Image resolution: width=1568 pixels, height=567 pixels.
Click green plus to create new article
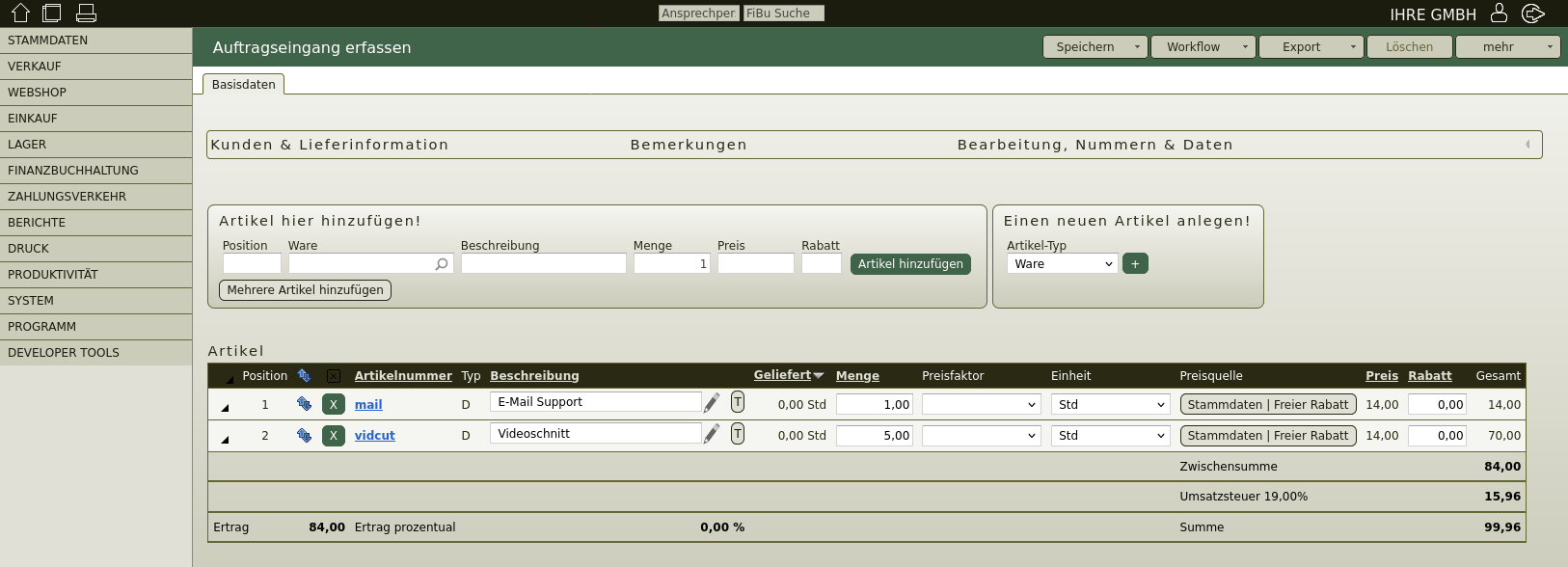tap(1135, 263)
